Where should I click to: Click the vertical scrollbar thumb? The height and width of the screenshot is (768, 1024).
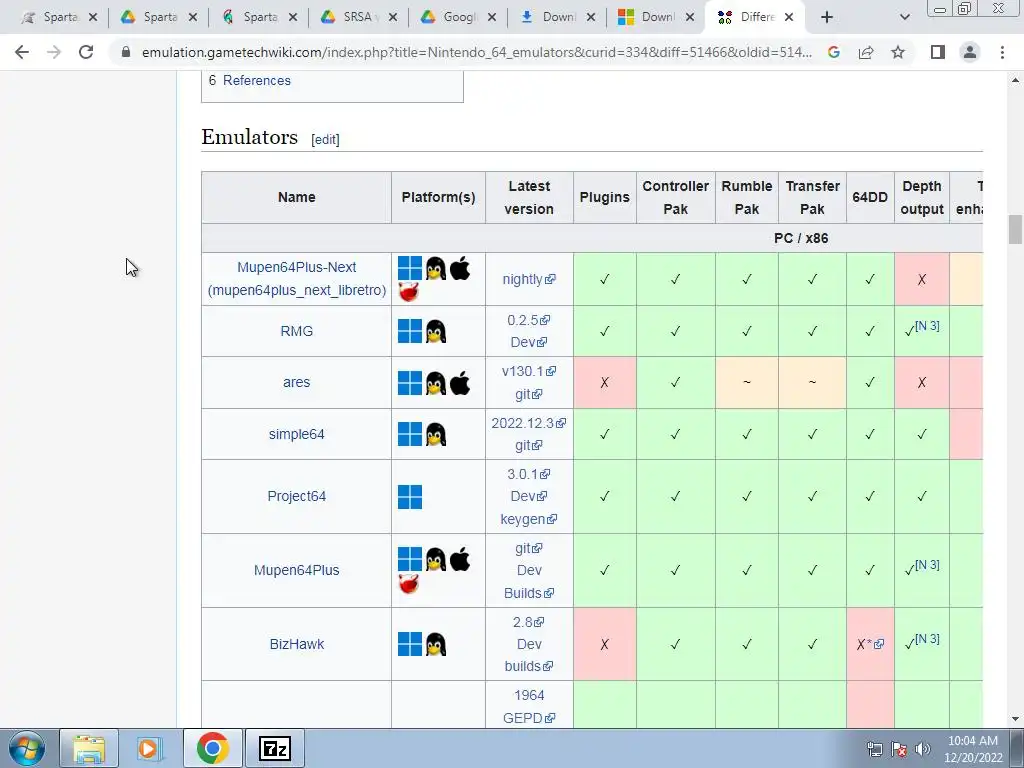pyautogui.click(x=1015, y=229)
